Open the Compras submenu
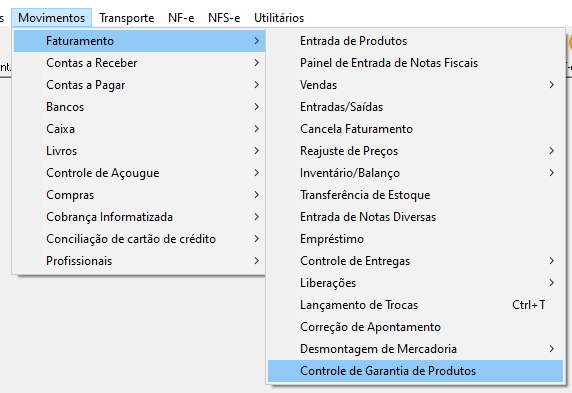Image resolution: width=572 pixels, height=393 pixels. pos(139,195)
